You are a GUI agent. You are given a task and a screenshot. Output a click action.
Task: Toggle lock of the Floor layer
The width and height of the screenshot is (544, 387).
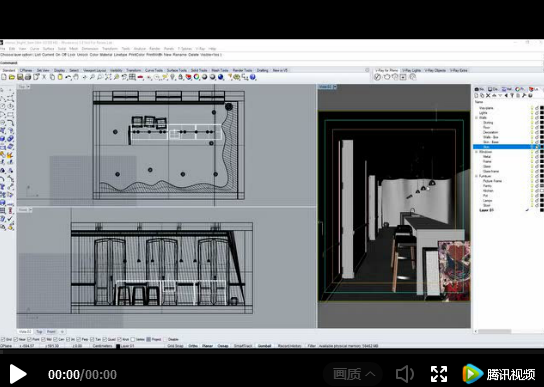537,127
